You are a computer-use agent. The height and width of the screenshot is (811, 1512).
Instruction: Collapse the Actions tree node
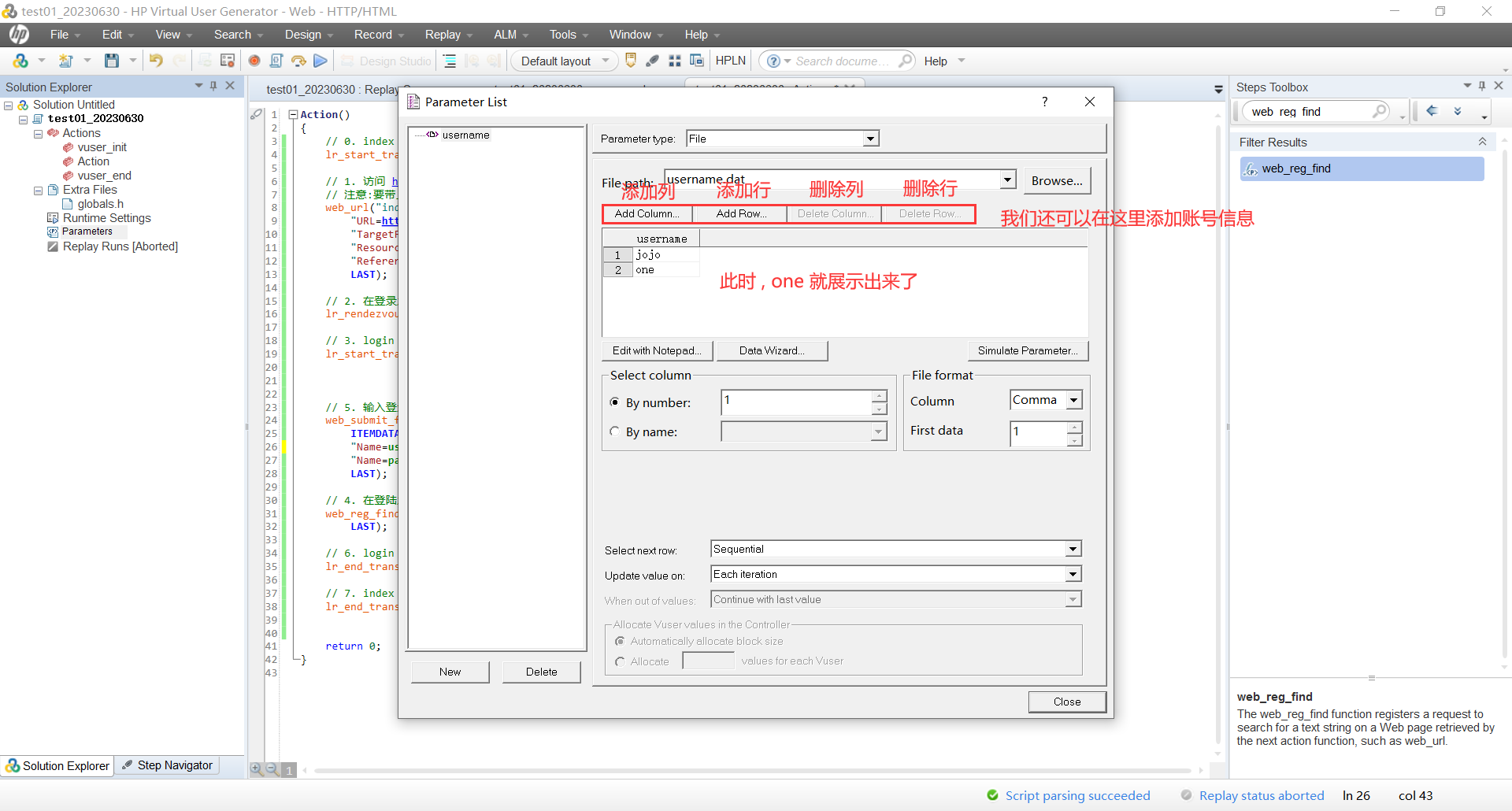click(38, 134)
